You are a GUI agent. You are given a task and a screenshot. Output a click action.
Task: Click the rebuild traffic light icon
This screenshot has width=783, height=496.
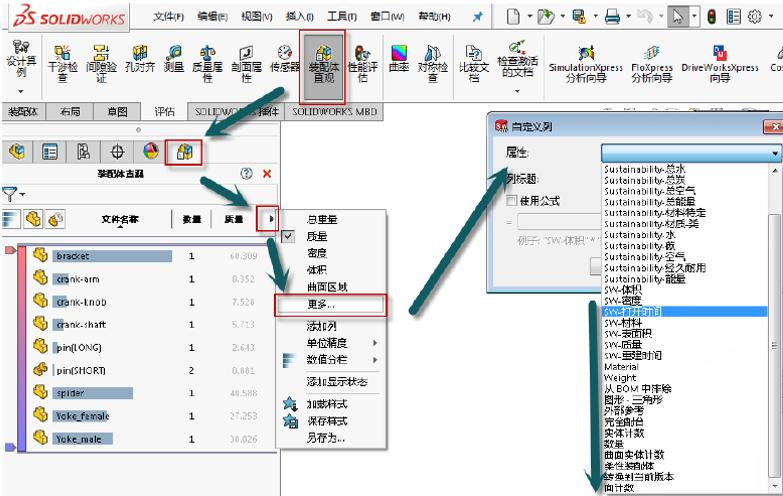(x=712, y=16)
